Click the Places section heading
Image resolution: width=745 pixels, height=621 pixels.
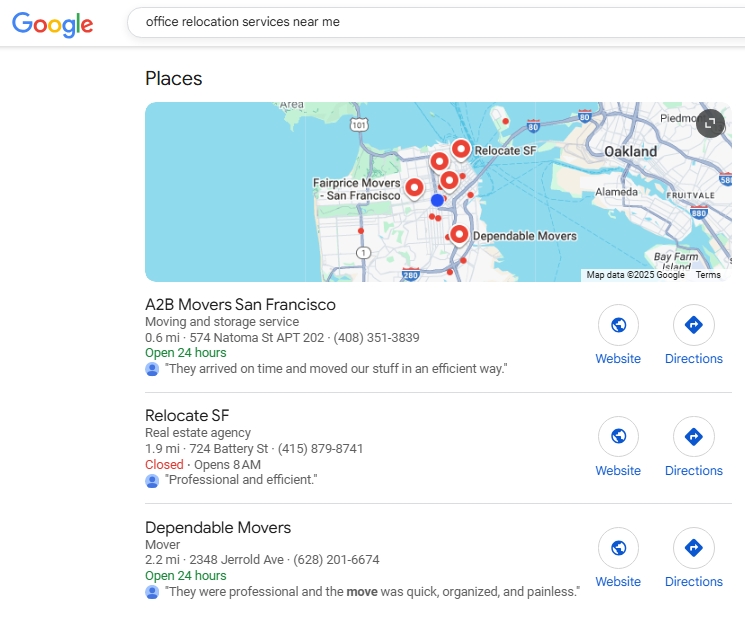point(173,78)
